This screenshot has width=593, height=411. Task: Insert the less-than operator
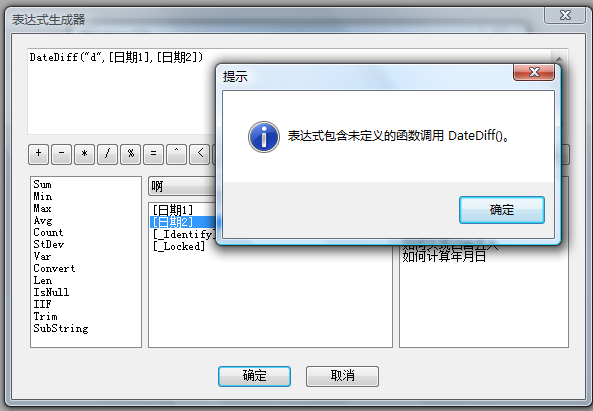[x=200, y=154]
